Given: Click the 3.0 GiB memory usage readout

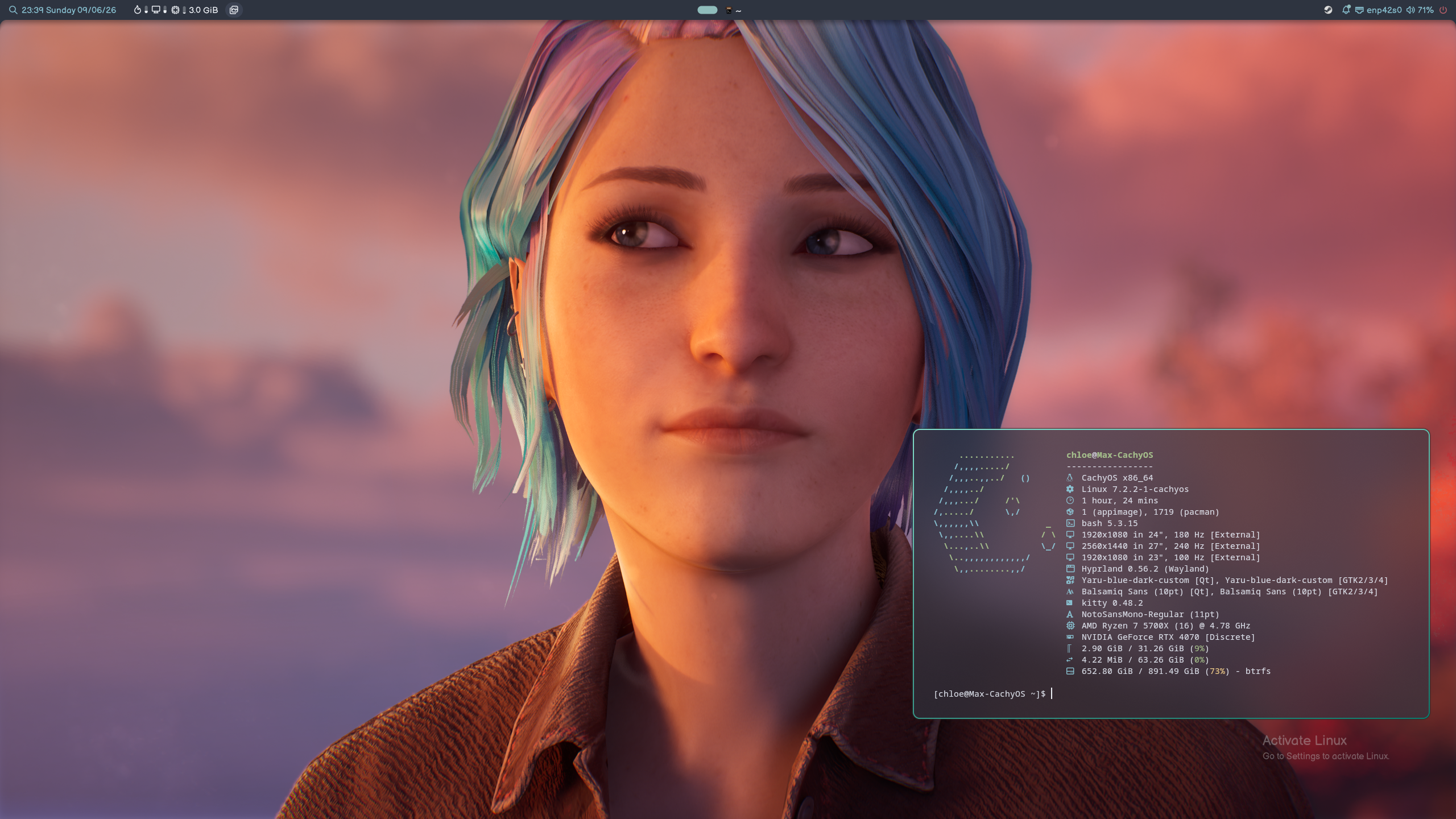Looking at the screenshot, I should pyautogui.click(x=203, y=10).
